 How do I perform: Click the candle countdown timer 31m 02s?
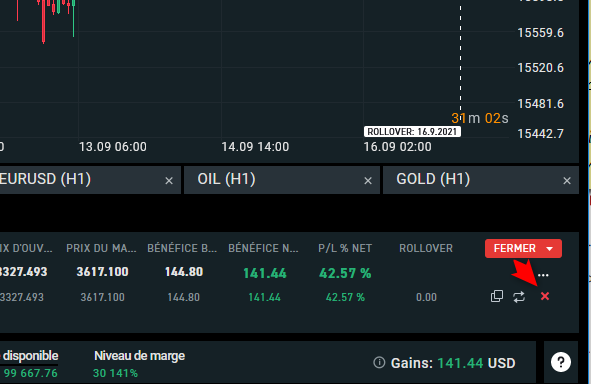click(x=480, y=118)
